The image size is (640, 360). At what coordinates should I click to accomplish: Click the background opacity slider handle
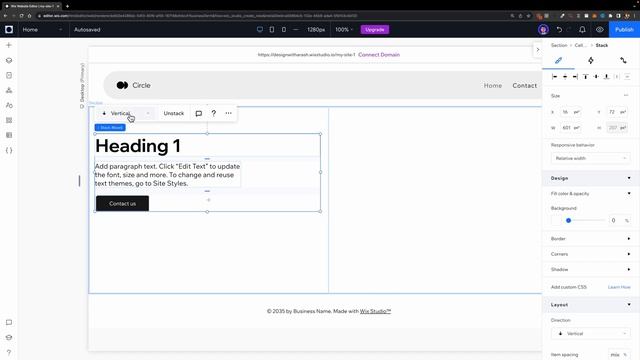[568, 220]
